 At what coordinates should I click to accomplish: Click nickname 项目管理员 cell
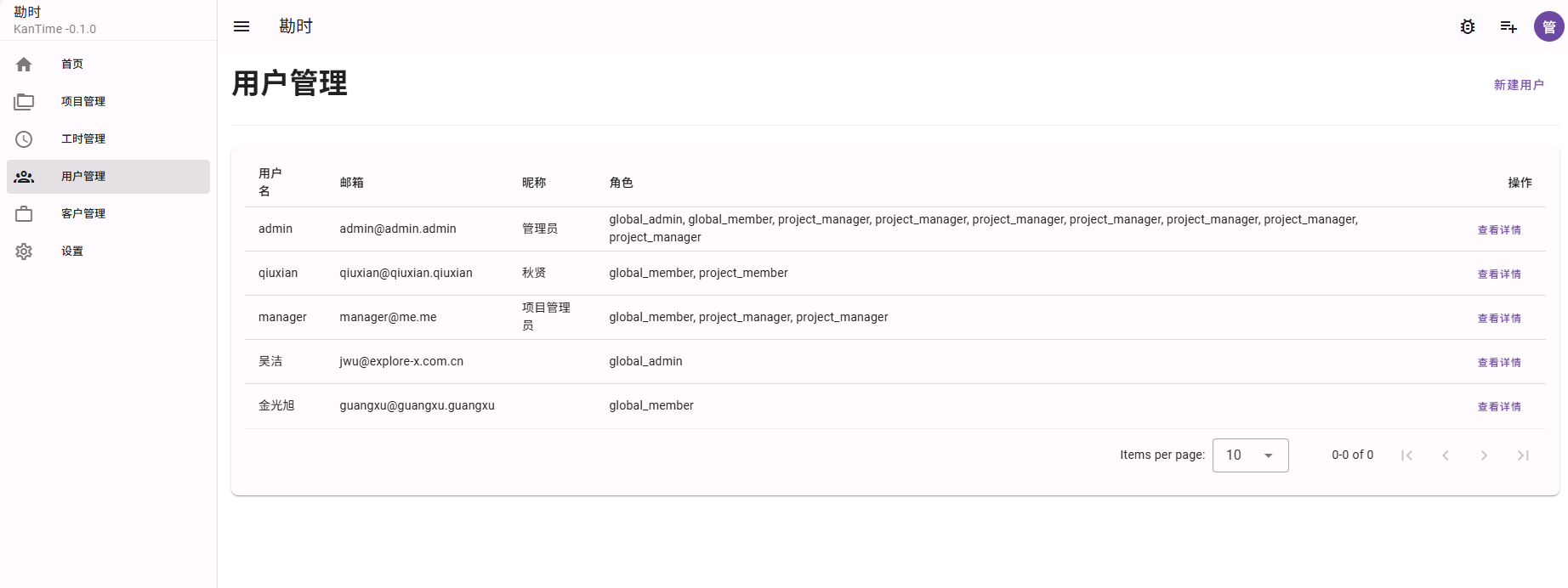click(546, 316)
